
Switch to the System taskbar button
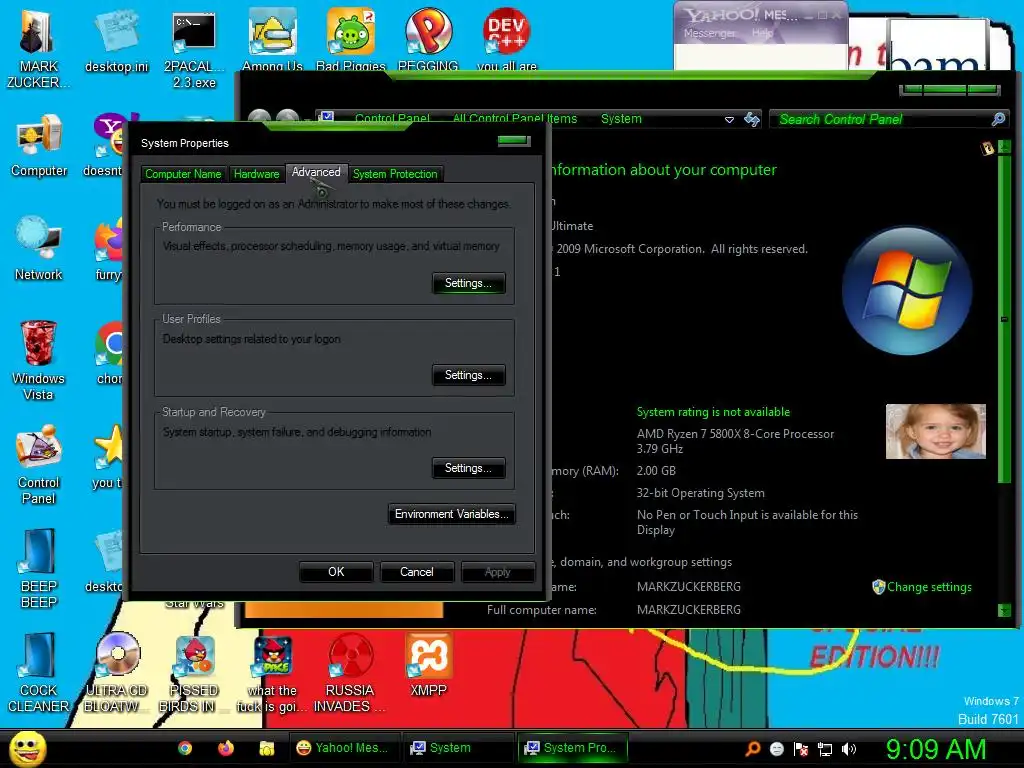click(x=460, y=748)
